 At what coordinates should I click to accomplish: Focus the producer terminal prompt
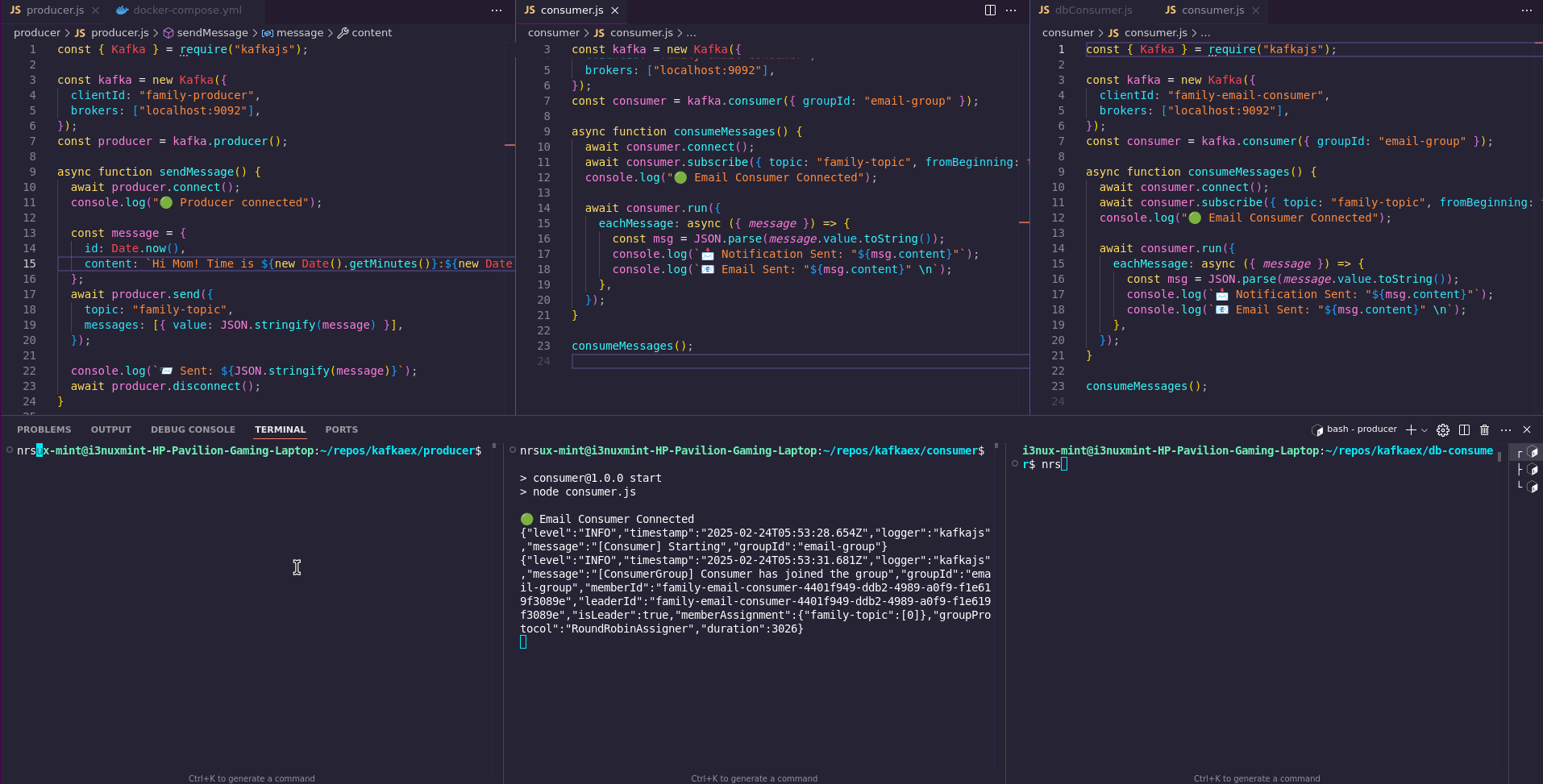[x=249, y=451]
